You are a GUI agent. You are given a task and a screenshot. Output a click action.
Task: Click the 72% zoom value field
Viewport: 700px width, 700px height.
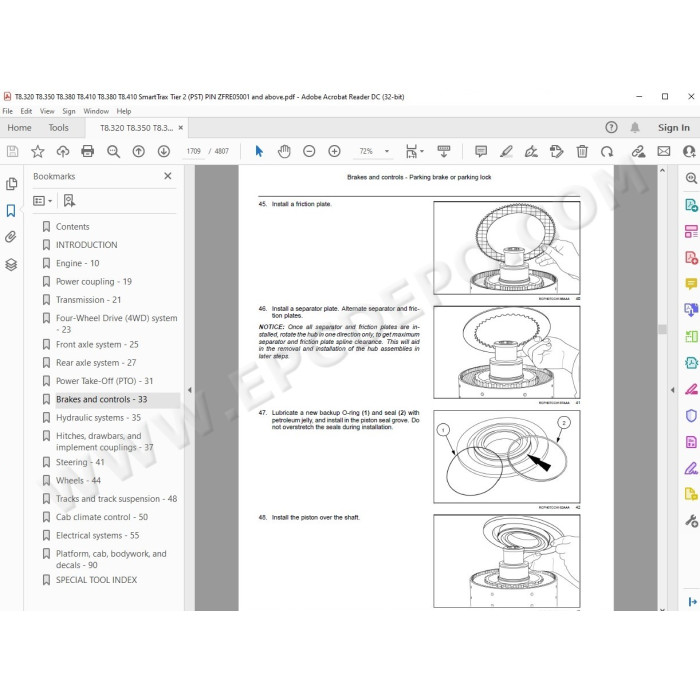[366, 151]
